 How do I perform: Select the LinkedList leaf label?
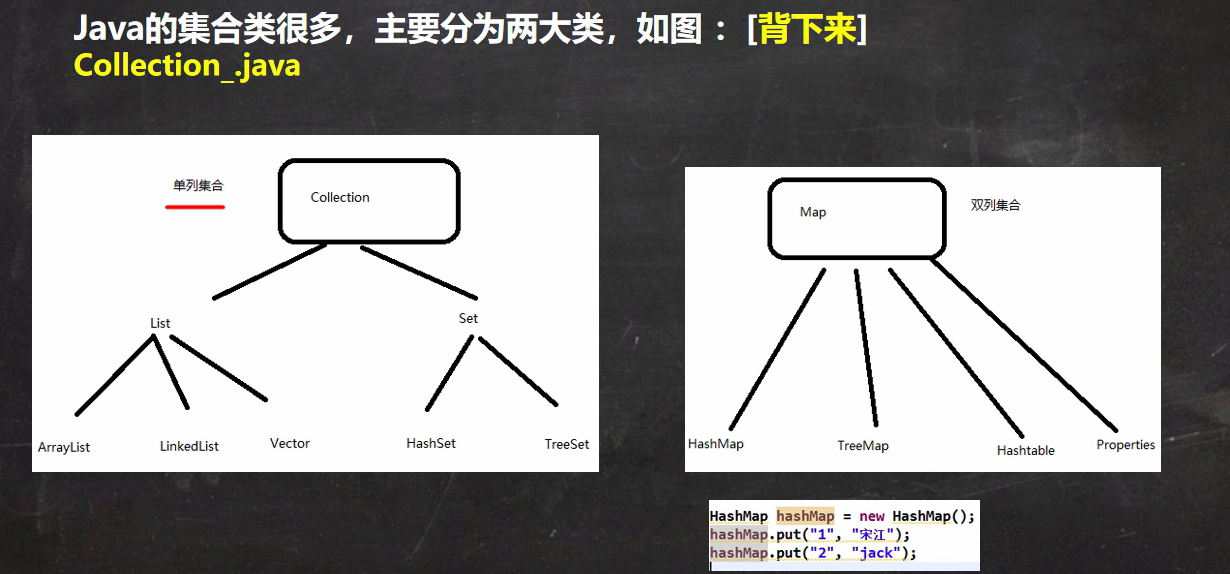189,446
